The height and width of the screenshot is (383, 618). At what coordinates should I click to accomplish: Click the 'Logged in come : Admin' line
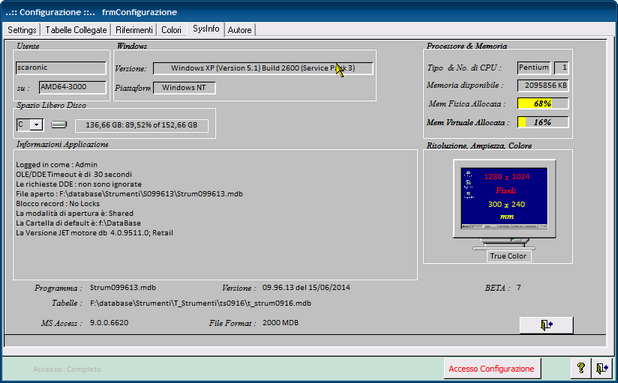click(56, 164)
